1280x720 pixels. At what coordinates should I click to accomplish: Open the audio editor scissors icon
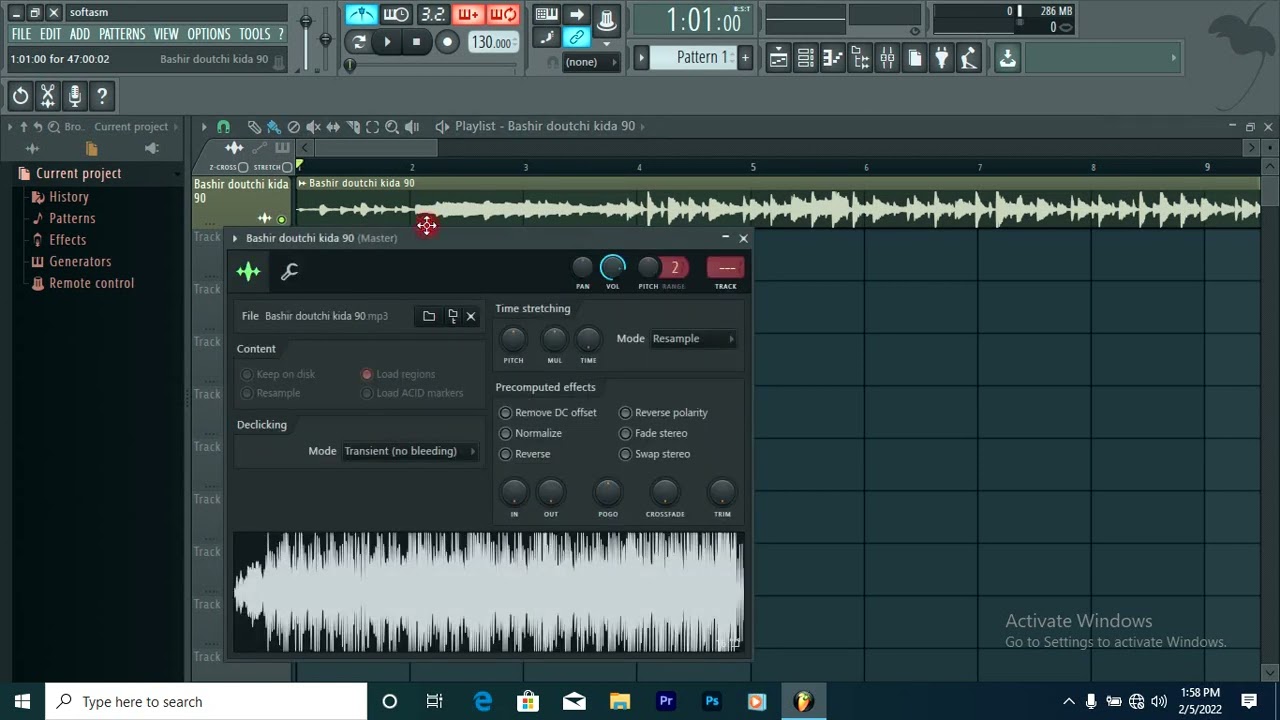[47, 96]
